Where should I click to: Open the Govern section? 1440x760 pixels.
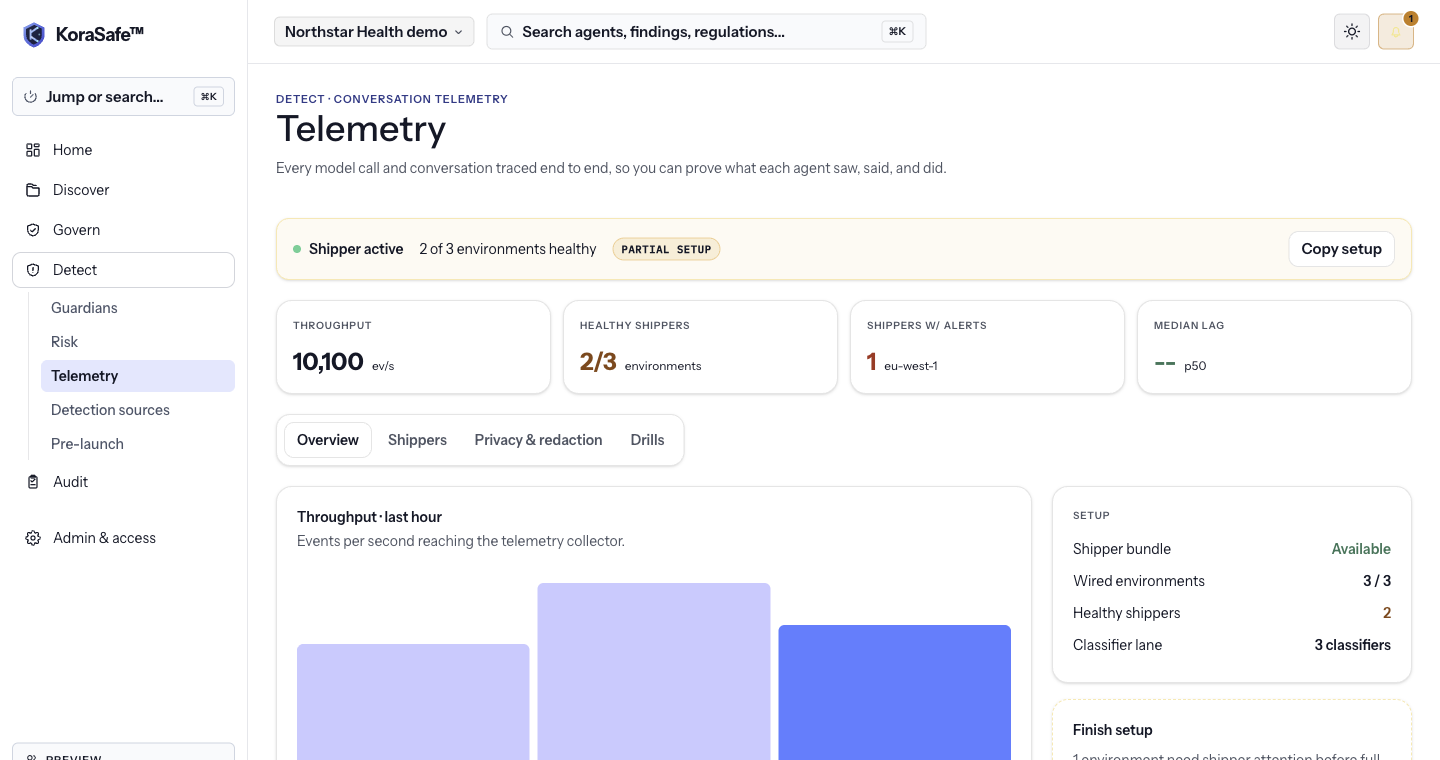(x=123, y=230)
